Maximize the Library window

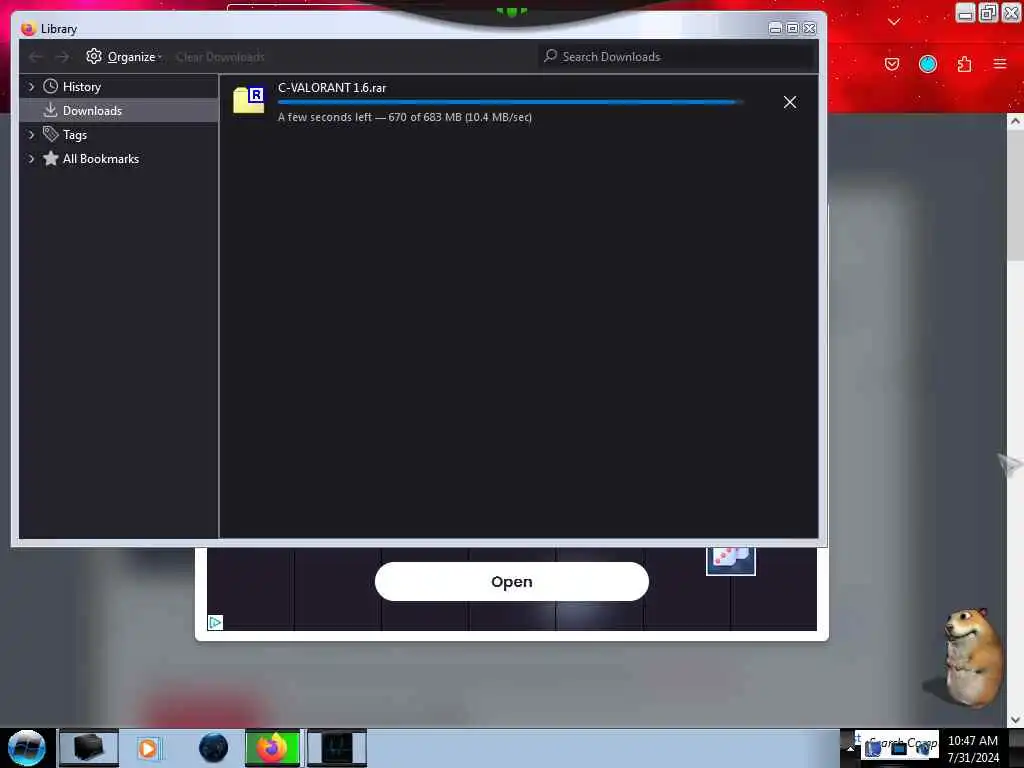pos(792,28)
